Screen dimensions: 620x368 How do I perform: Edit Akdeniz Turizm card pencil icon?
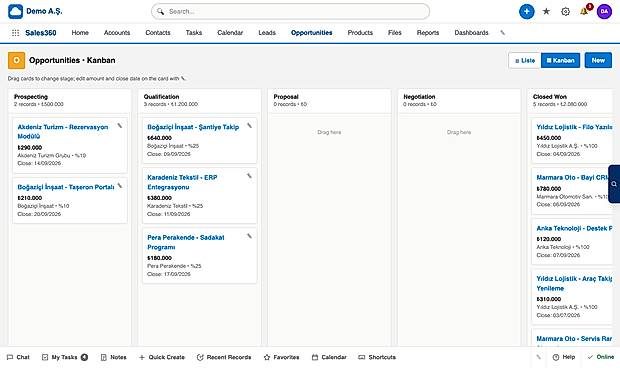pyautogui.click(x=120, y=126)
